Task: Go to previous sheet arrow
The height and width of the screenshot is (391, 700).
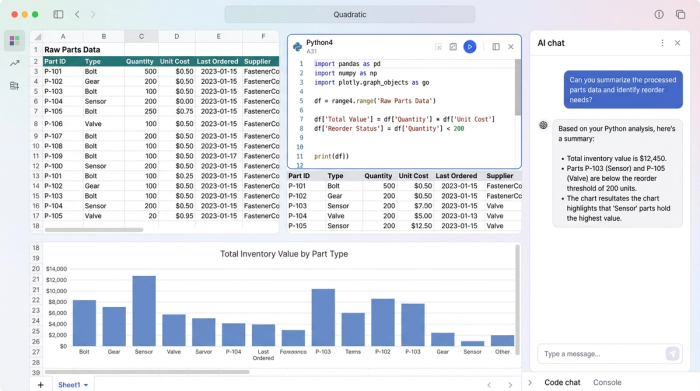Action: [489, 385]
